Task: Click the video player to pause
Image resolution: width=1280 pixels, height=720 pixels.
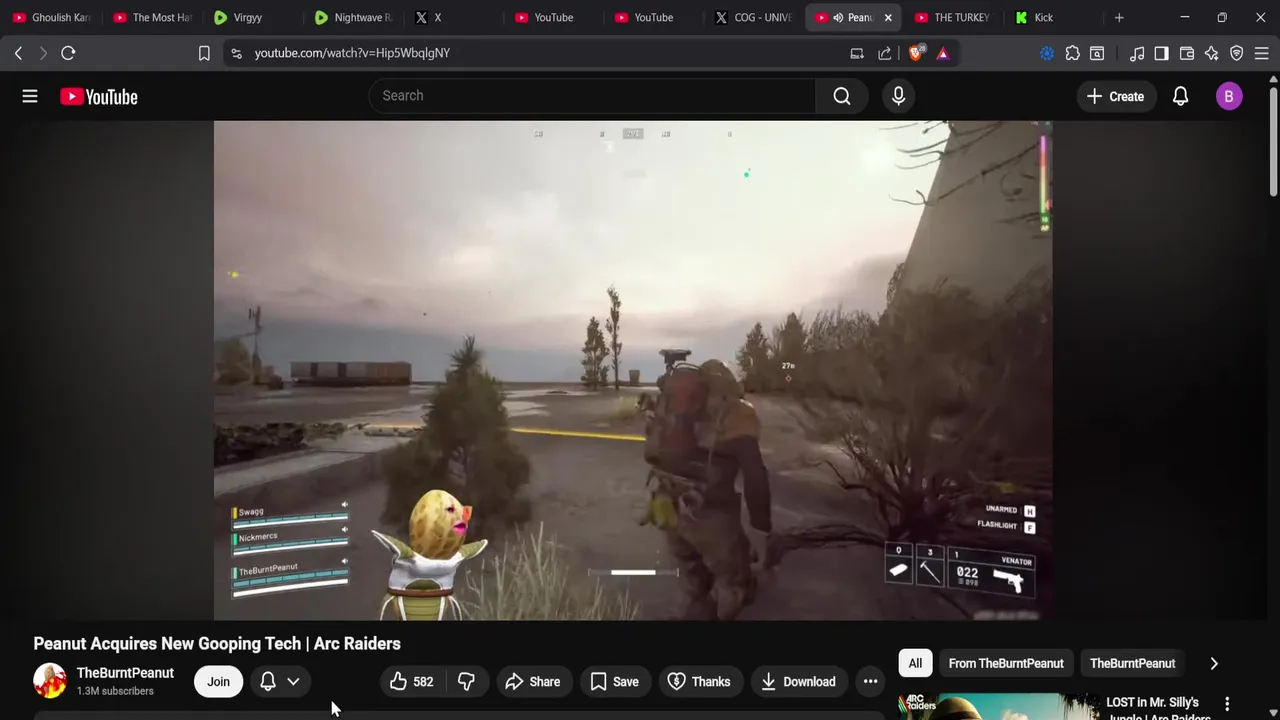Action: tap(633, 370)
